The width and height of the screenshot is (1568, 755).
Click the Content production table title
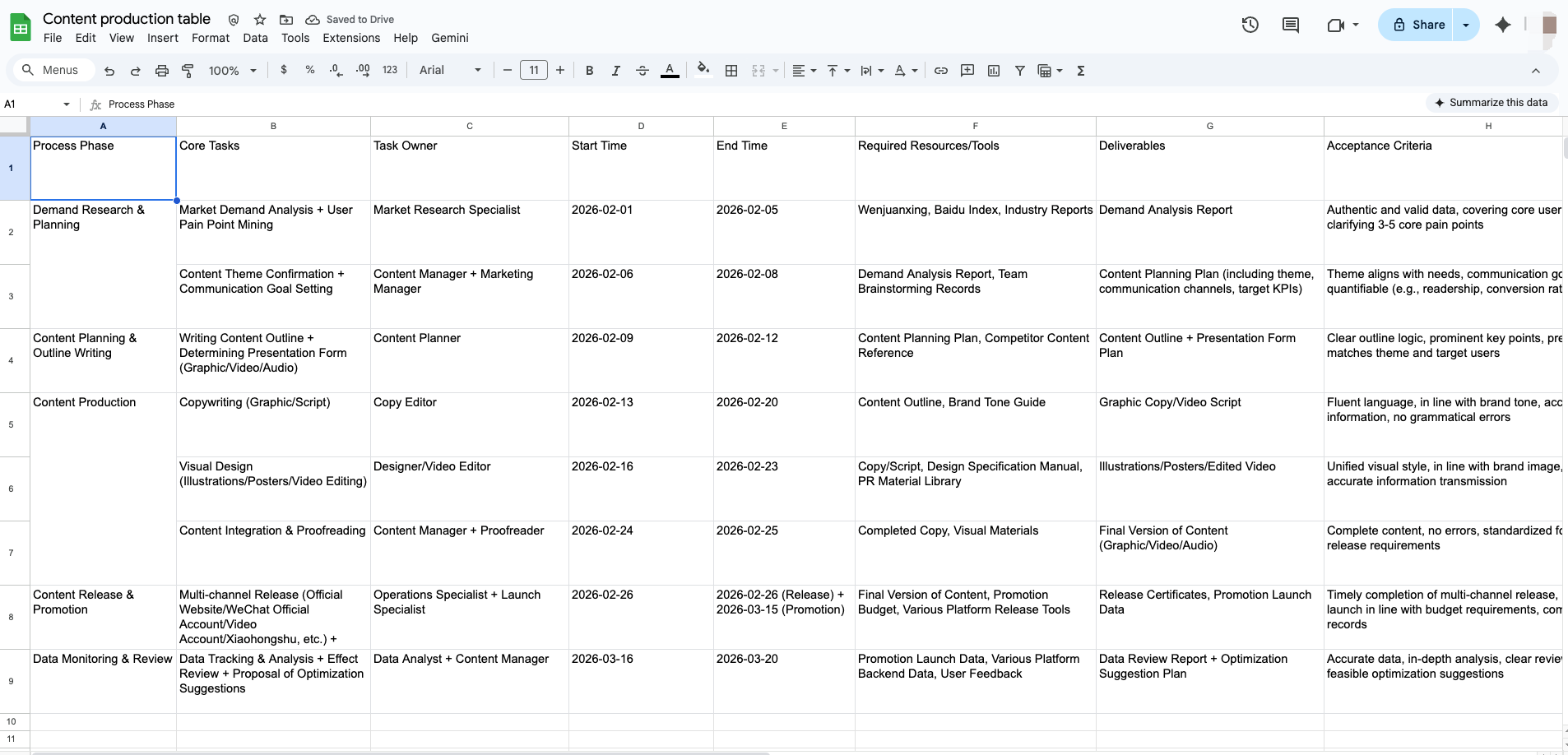coord(127,18)
